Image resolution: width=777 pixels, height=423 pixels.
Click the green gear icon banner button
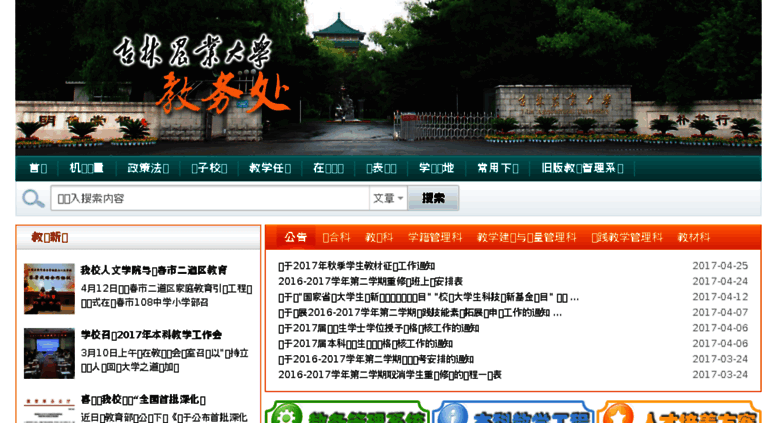pyautogui.click(x=347, y=412)
